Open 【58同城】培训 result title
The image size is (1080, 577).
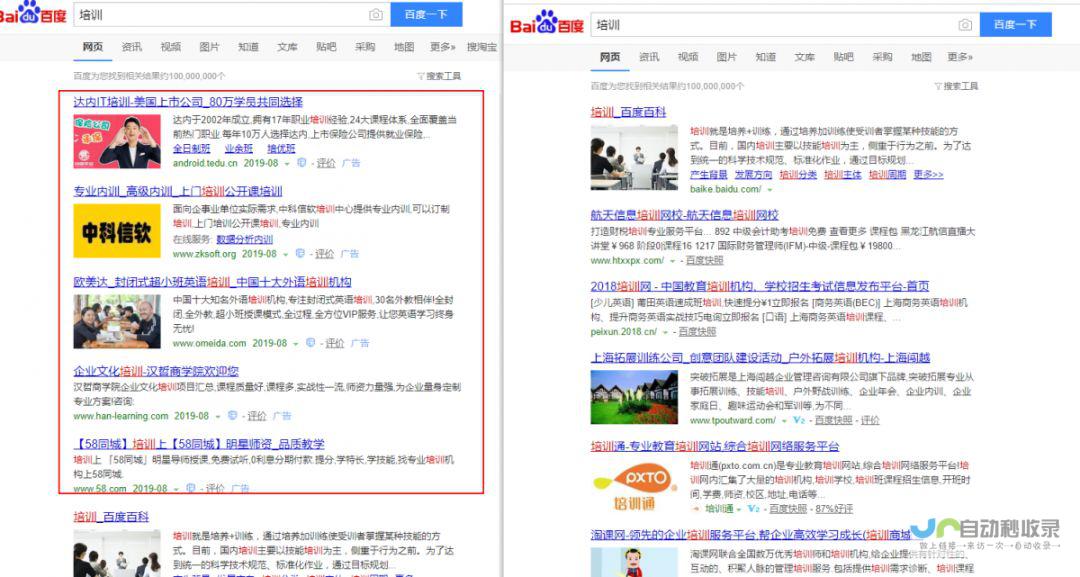(x=199, y=444)
